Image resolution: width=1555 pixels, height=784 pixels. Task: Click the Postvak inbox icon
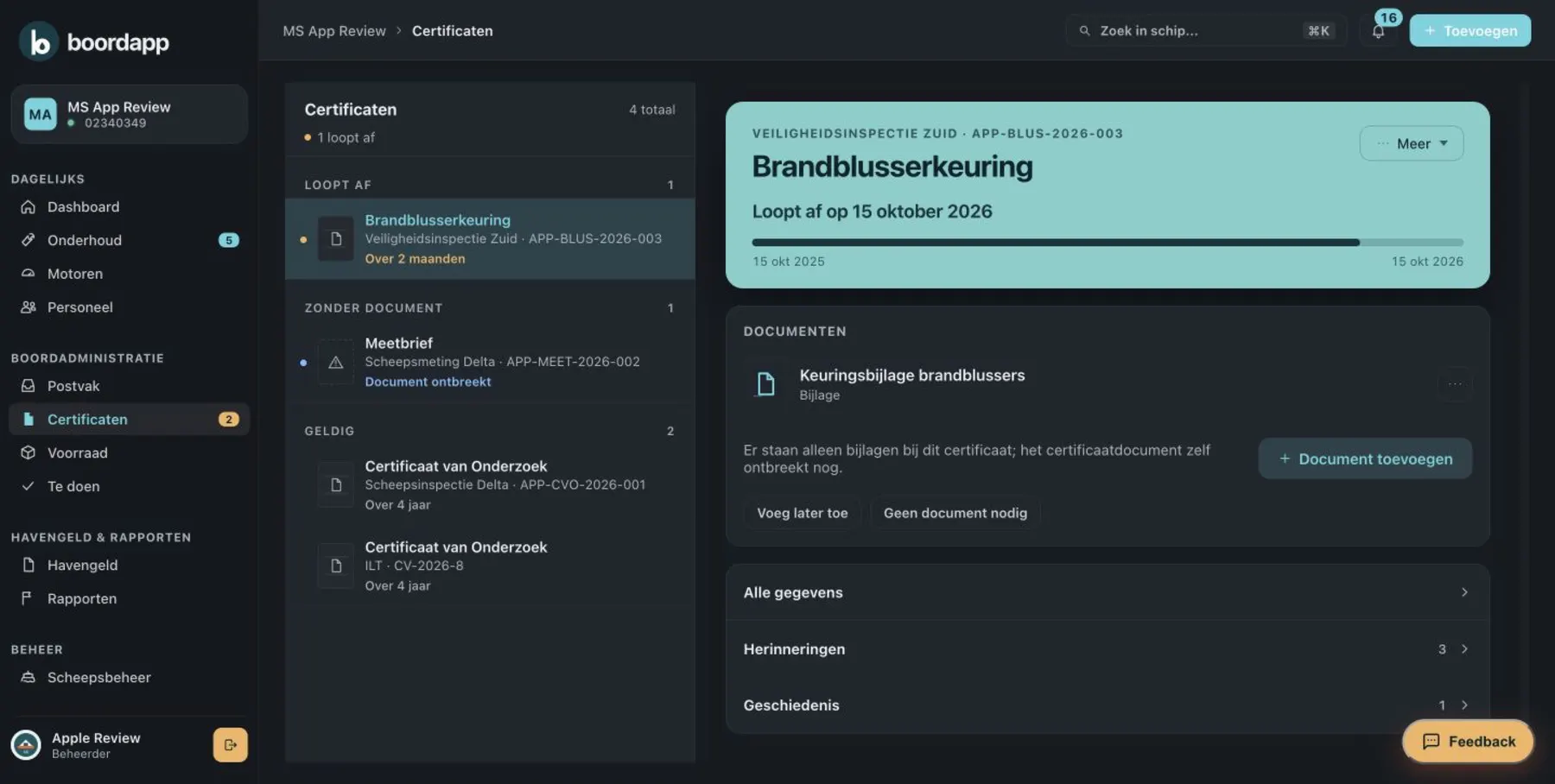point(29,386)
